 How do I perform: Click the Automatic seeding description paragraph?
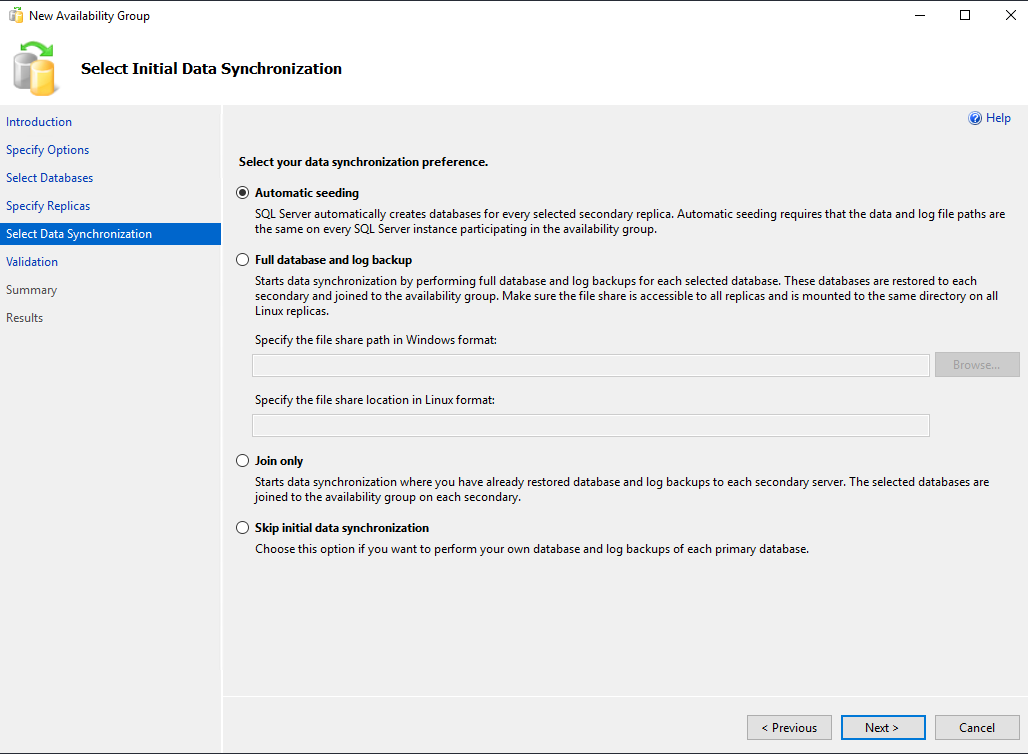click(629, 222)
